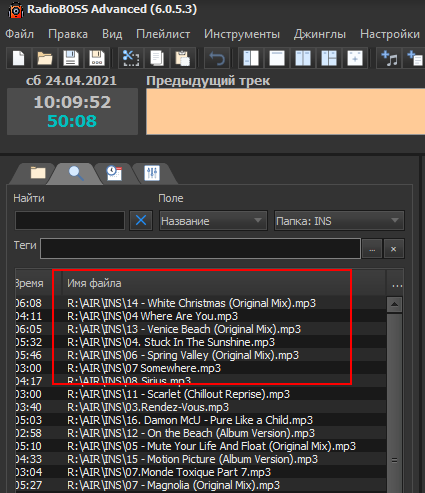This screenshot has height=493, width=425.
Task: Click the file list vertical scrollbar thumb
Action: pos(395,460)
